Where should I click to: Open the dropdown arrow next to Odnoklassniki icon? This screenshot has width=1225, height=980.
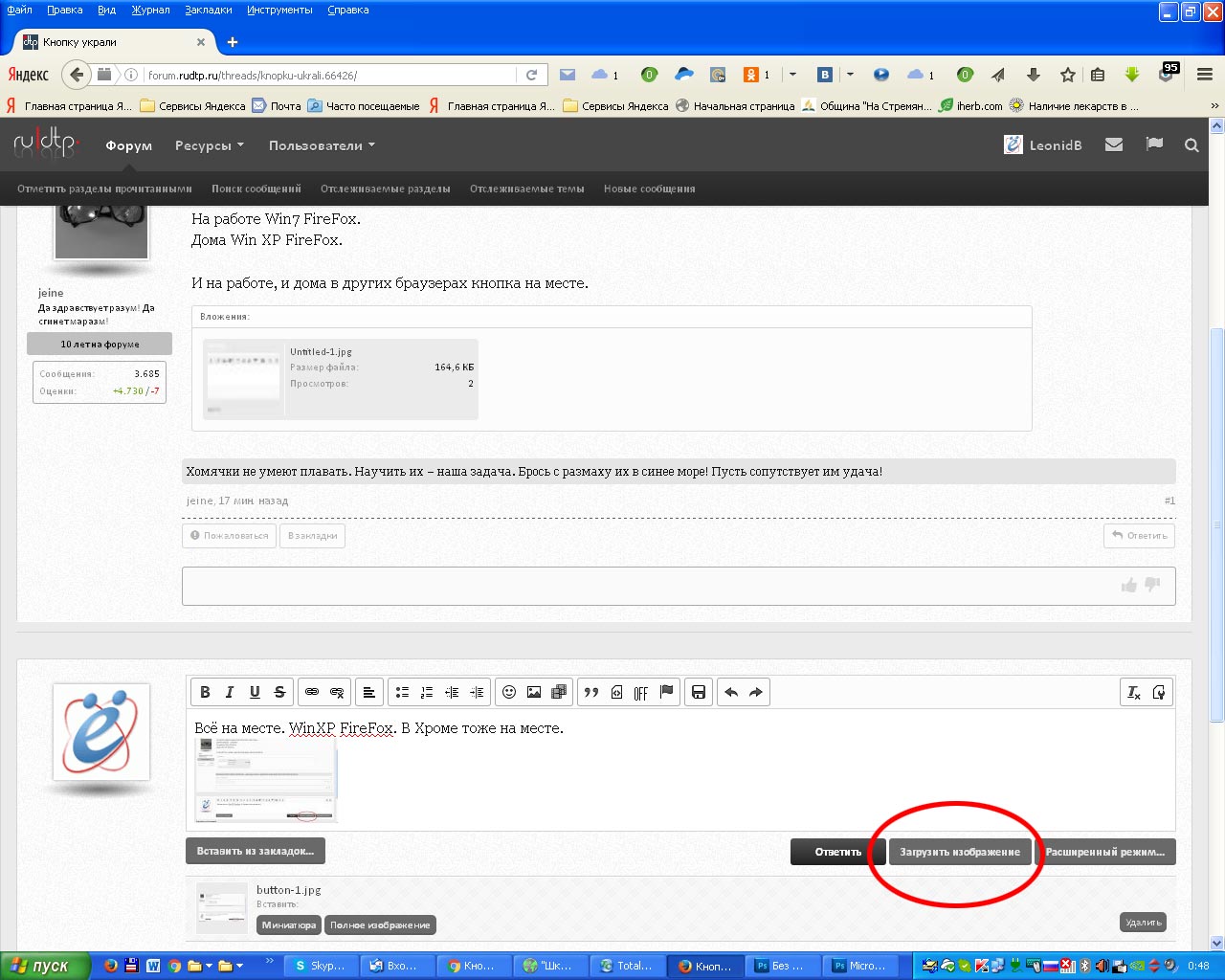pyautogui.click(x=792, y=75)
